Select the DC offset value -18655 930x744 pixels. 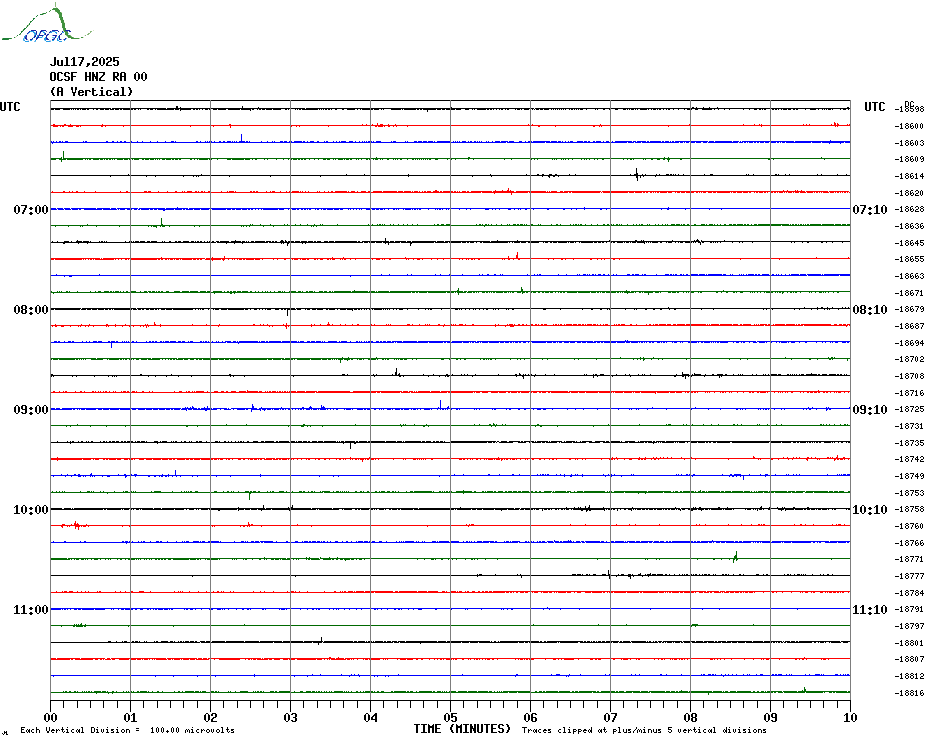tap(909, 259)
